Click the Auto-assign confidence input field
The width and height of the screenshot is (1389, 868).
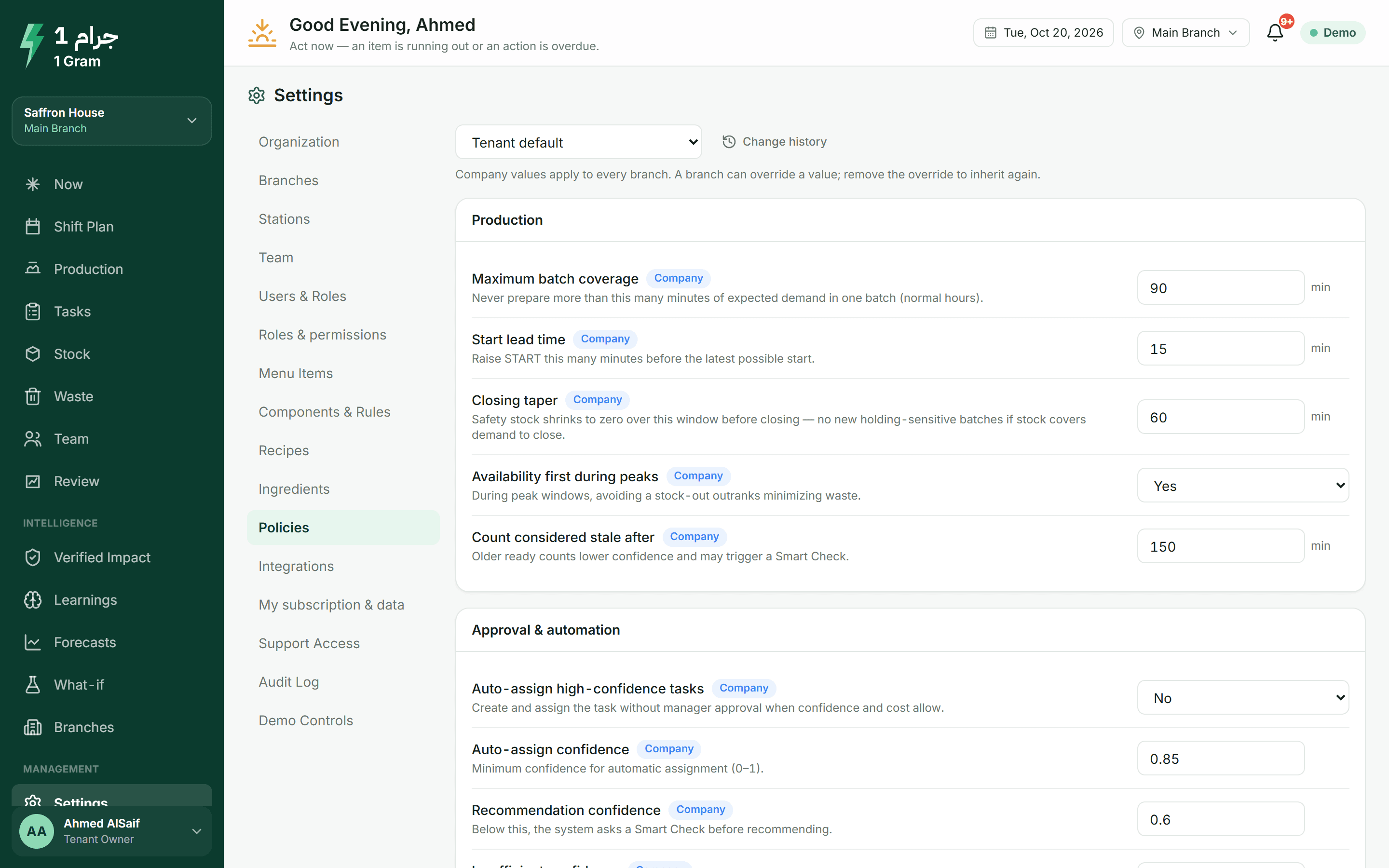click(x=1220, y=759)
